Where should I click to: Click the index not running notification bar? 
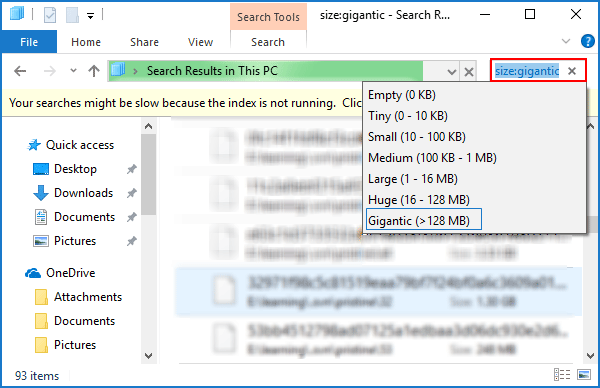pyautogui.click(x=182, y=103)
